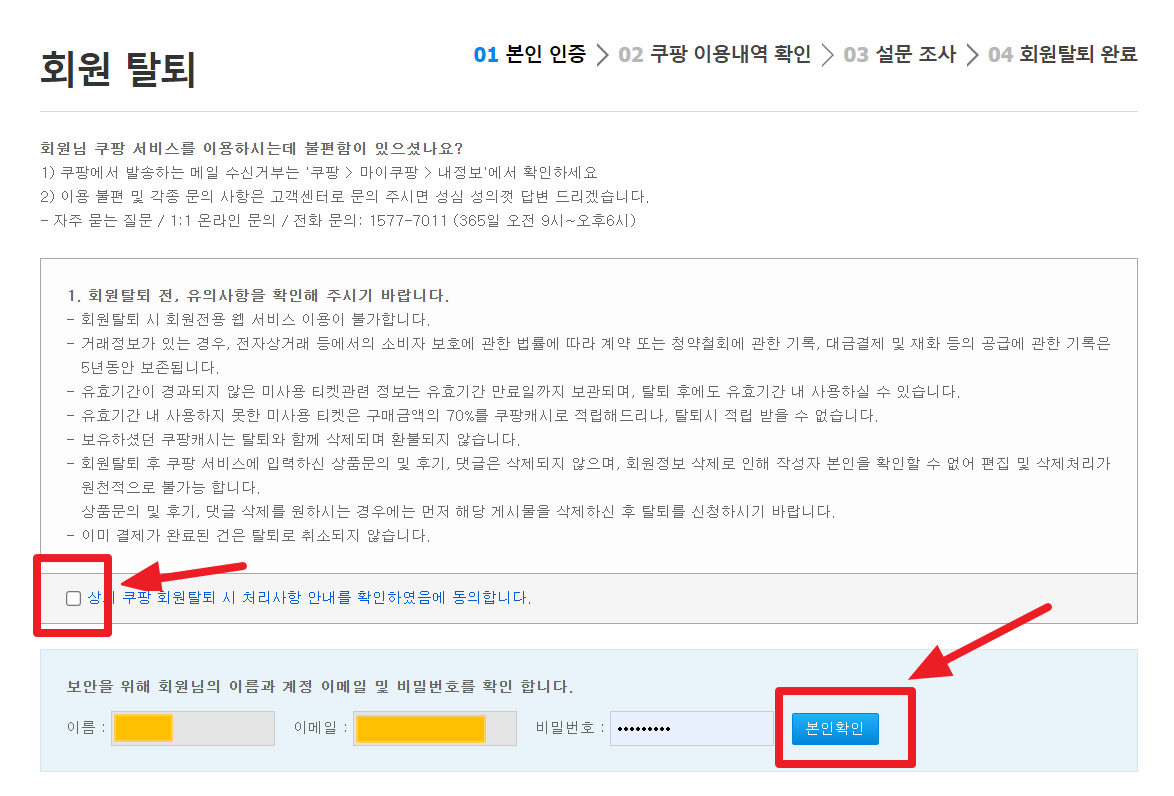Select step 04 회원탈퇴 완료
Screen dimensions: 1174x796
[1062, 54]
